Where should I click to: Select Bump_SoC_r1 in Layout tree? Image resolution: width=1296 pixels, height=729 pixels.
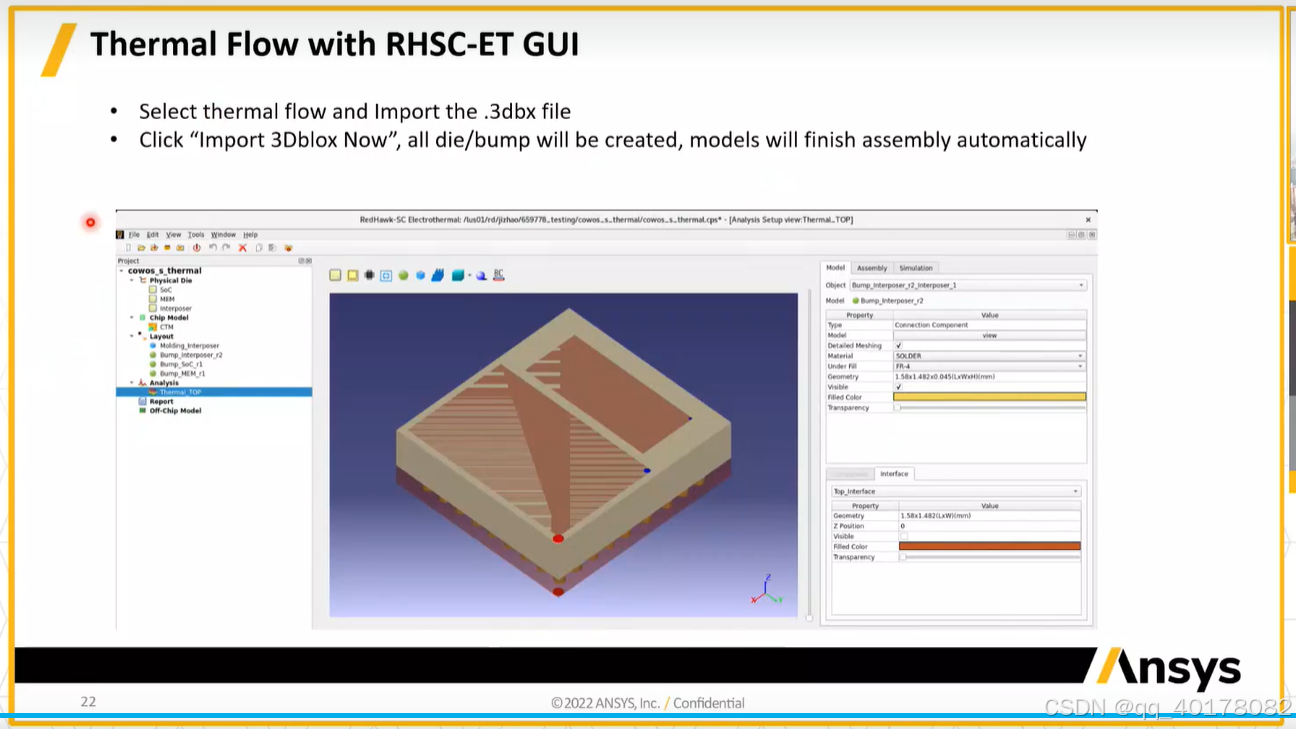click(x=181, y=364)
